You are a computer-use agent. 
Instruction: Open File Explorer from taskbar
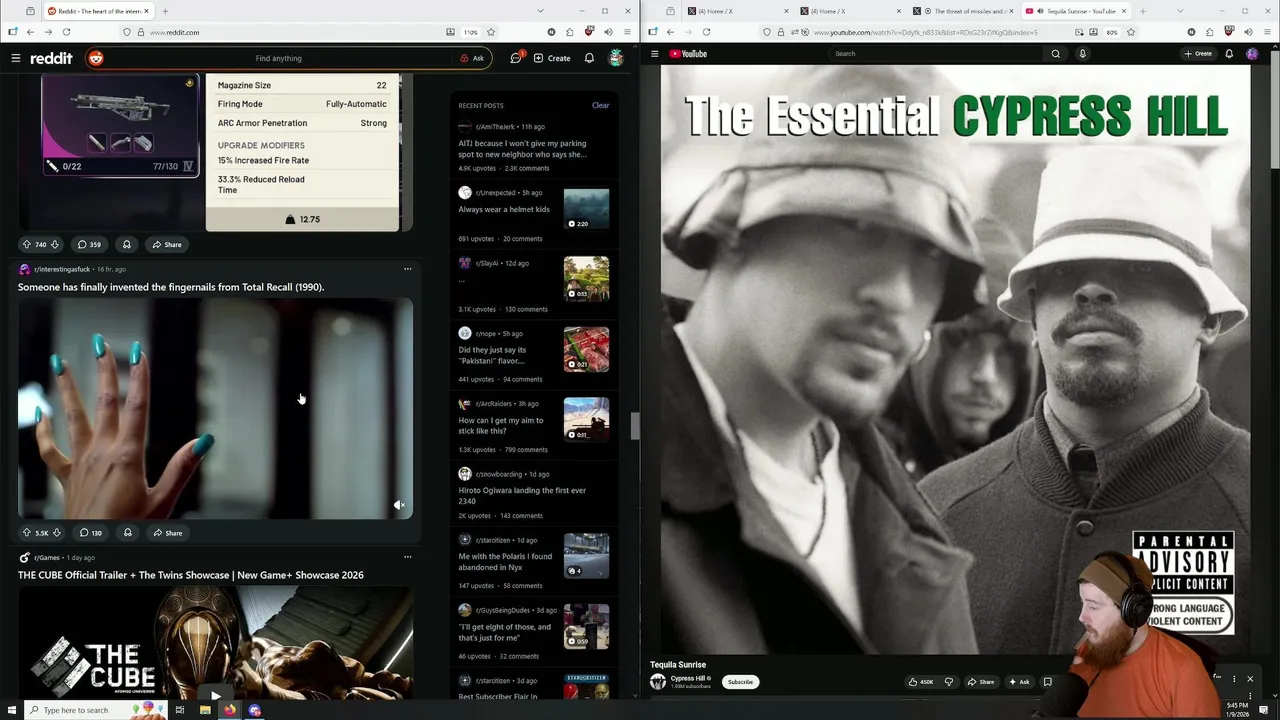pyautogui.click(x=205, y=710)
